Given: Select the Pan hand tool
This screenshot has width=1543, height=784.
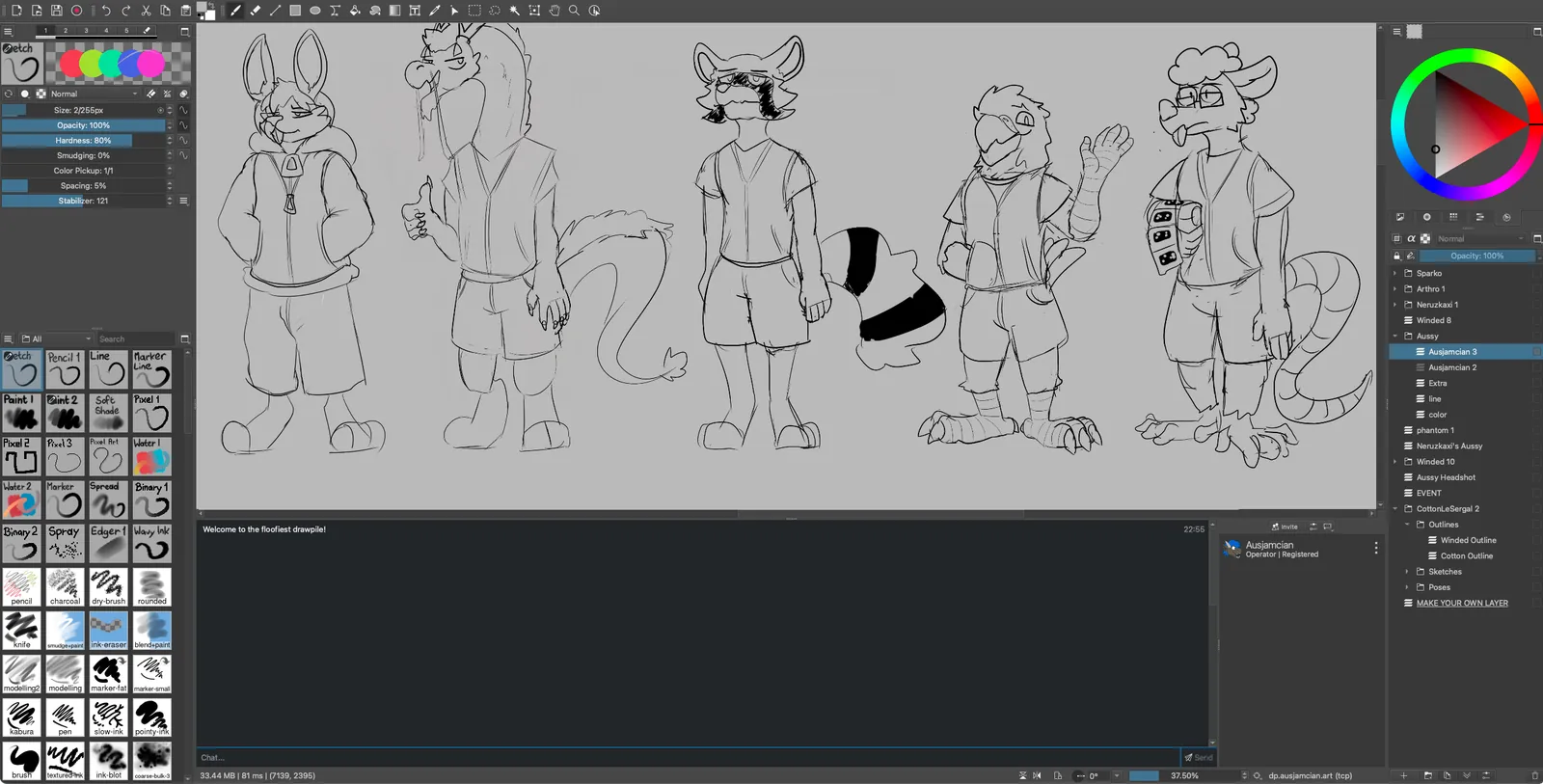Looking at the screenshot, I should click(x=555, y=11).
